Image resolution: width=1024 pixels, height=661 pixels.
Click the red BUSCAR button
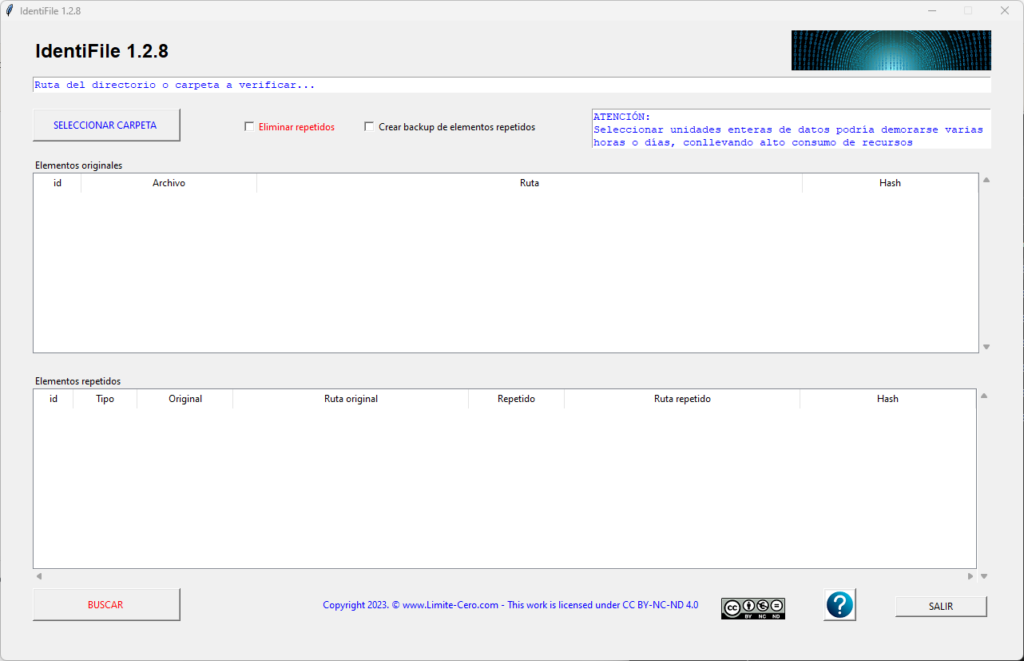[106, 605]
